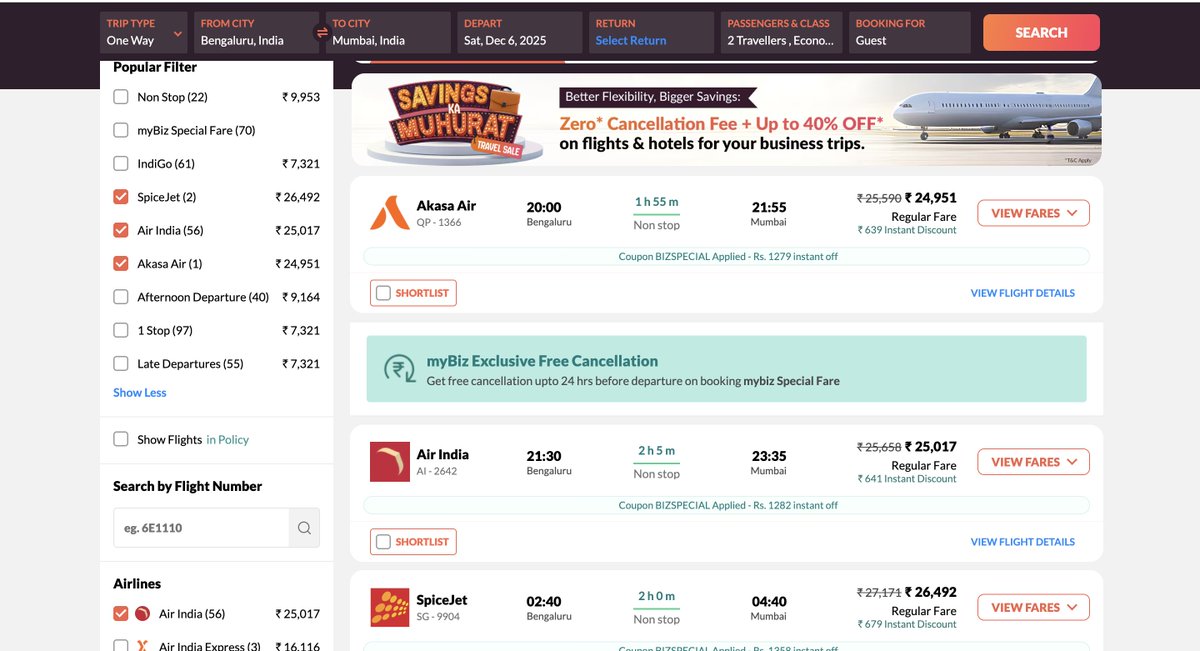
Task: Click the myBiz Exclusive Free Cancellation banner
Action: point(726,369)
